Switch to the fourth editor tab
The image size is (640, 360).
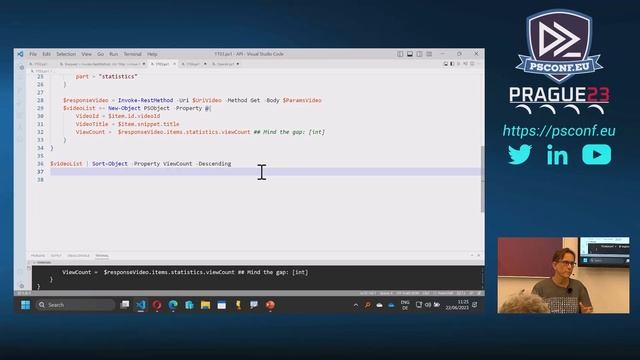(194, 64)
